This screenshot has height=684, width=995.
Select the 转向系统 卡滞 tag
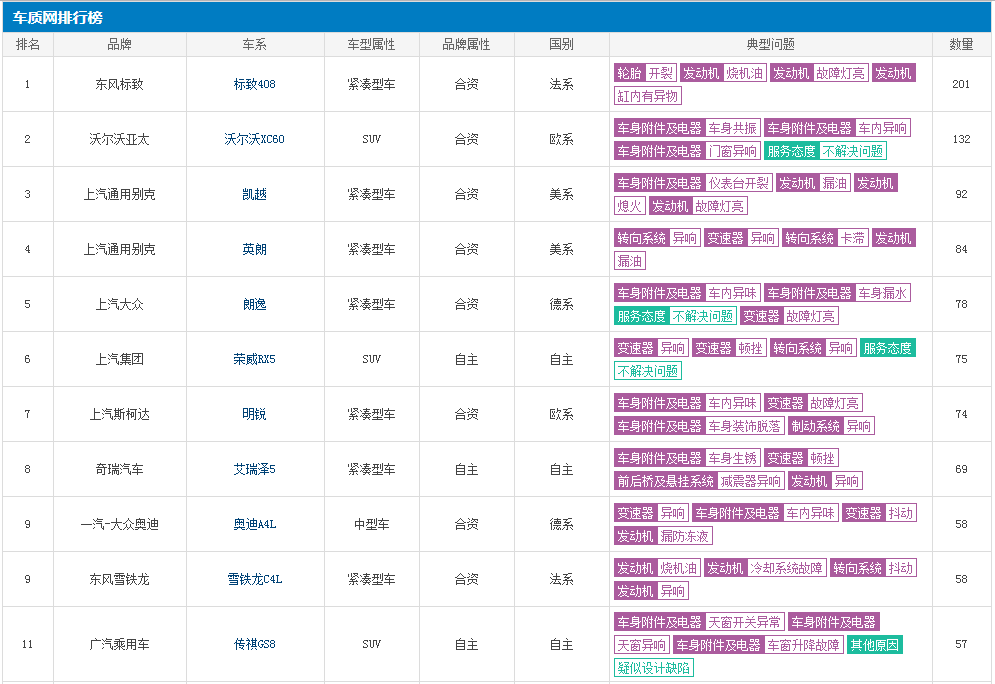click(x=825, y=238)
